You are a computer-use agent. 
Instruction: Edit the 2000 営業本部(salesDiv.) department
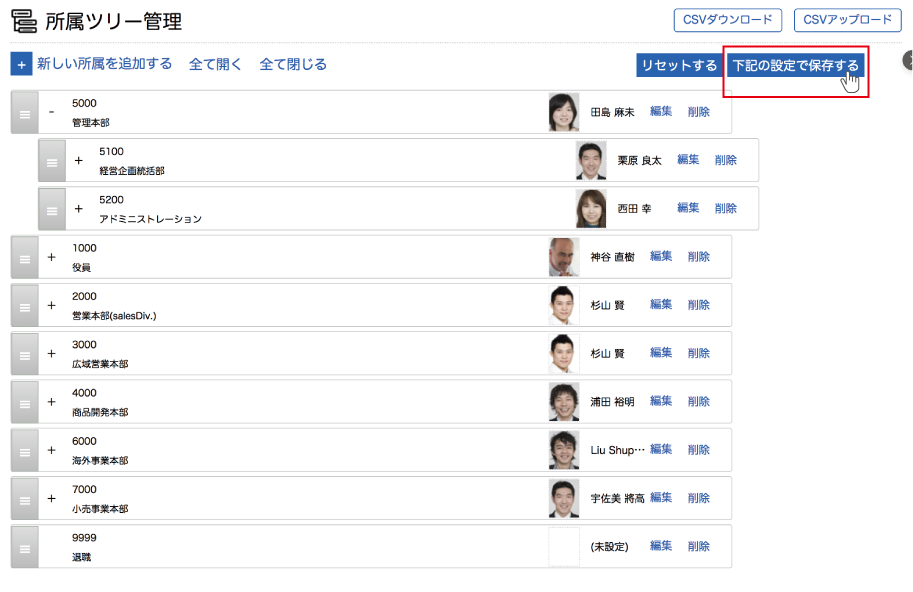click(661, 304)
